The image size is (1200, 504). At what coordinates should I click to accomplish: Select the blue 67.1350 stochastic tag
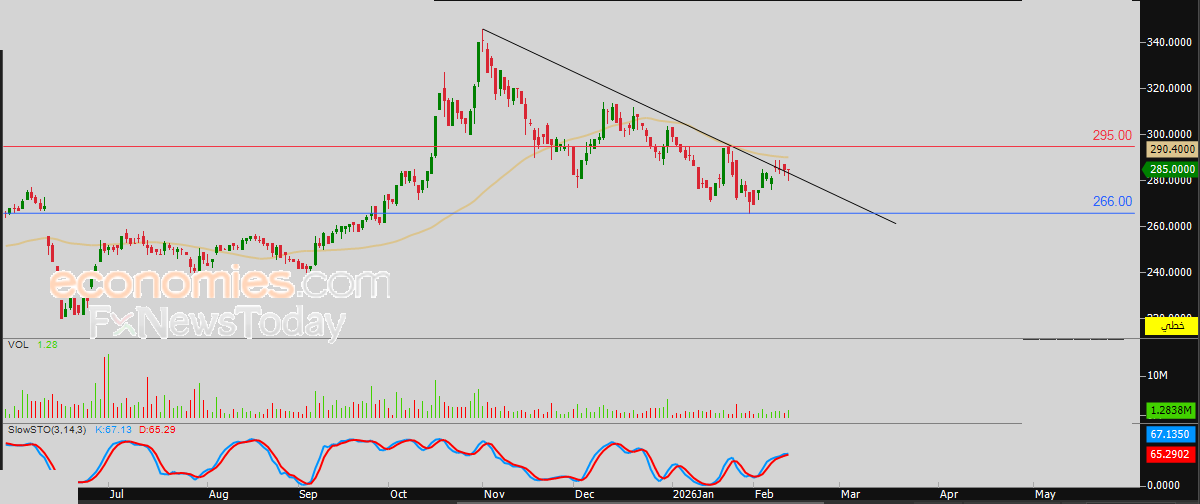click(1169, 436)
